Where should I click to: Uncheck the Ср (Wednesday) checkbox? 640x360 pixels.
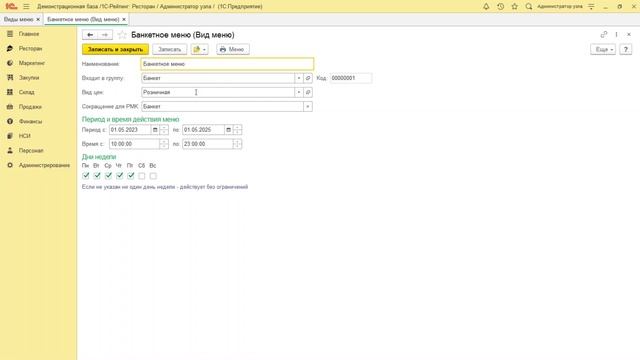tap(108, 176)
